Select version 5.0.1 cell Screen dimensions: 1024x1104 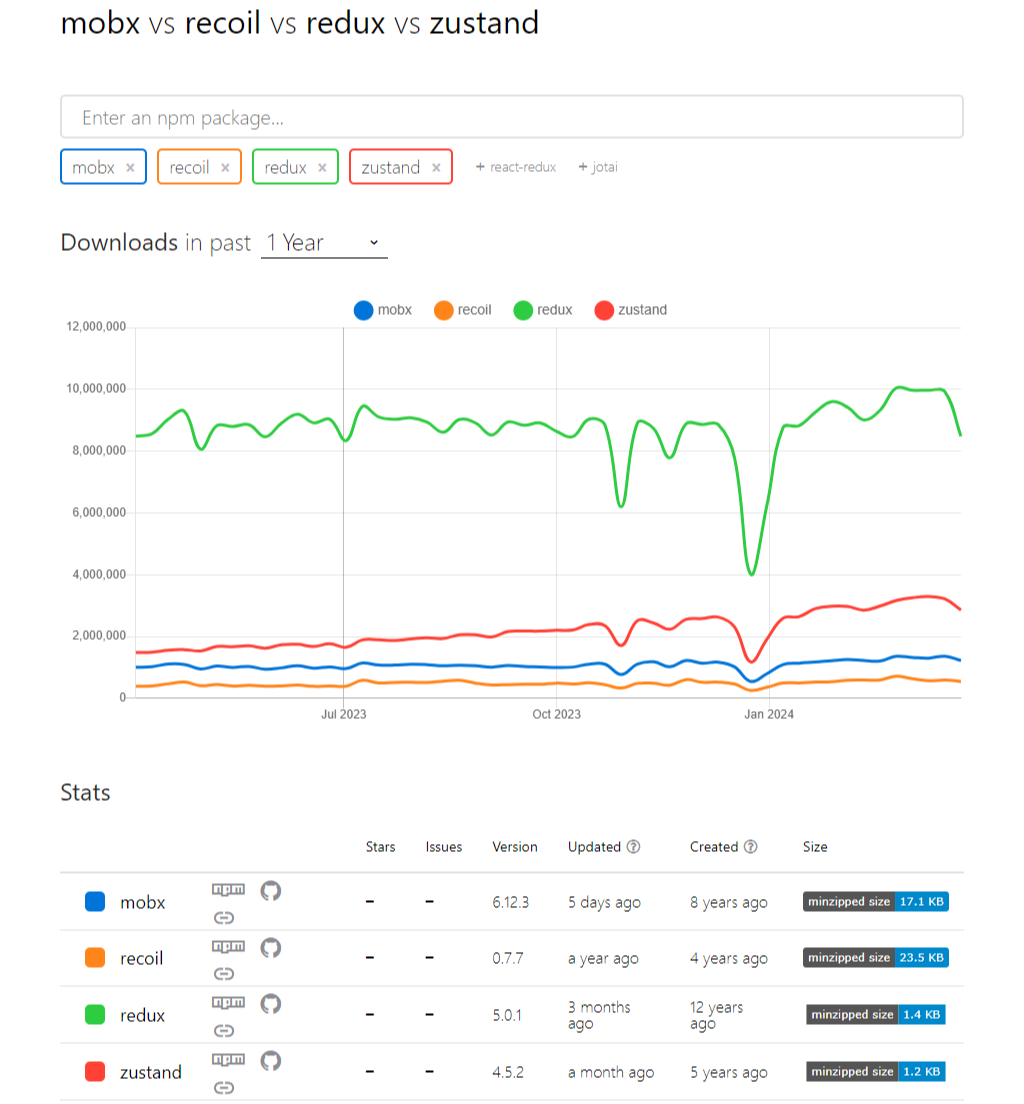coord(507,1015)
